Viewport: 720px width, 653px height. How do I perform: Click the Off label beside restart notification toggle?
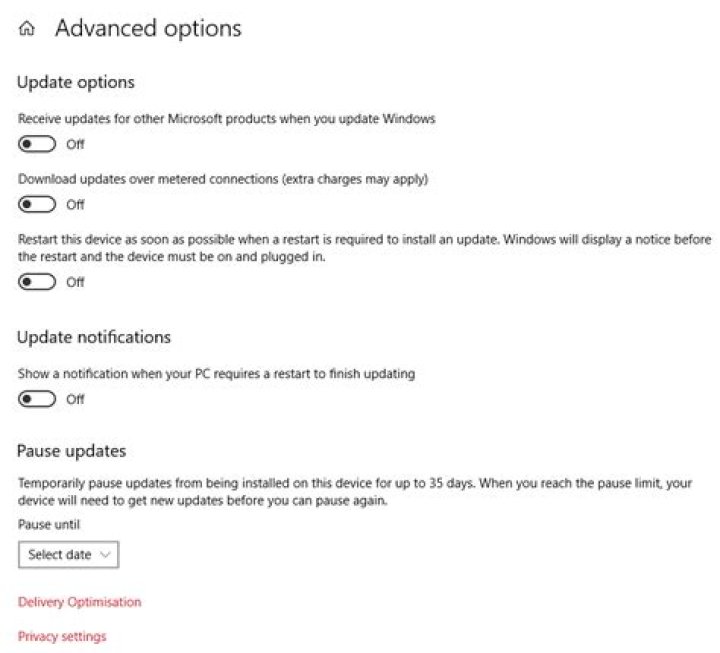click(x=76, y=399)
